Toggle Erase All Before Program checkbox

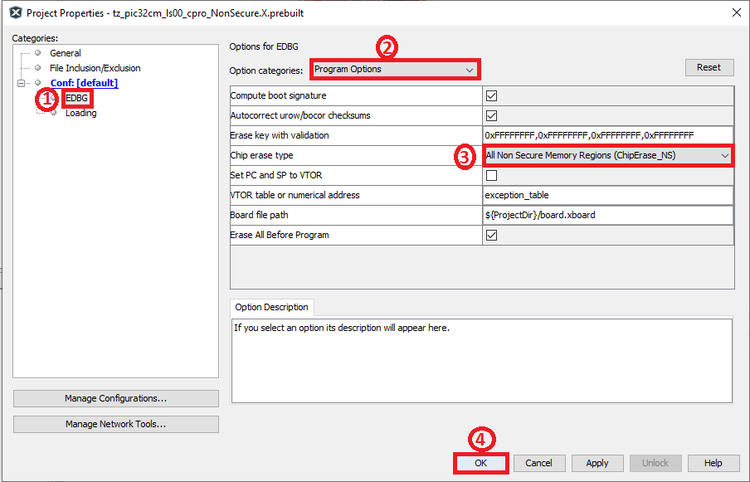point(491,235)
